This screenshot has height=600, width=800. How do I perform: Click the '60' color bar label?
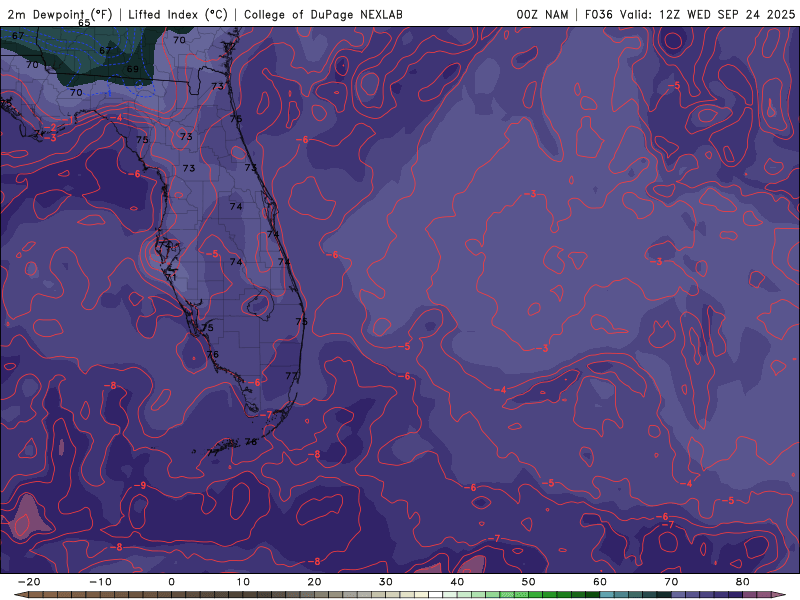point(600,582)
